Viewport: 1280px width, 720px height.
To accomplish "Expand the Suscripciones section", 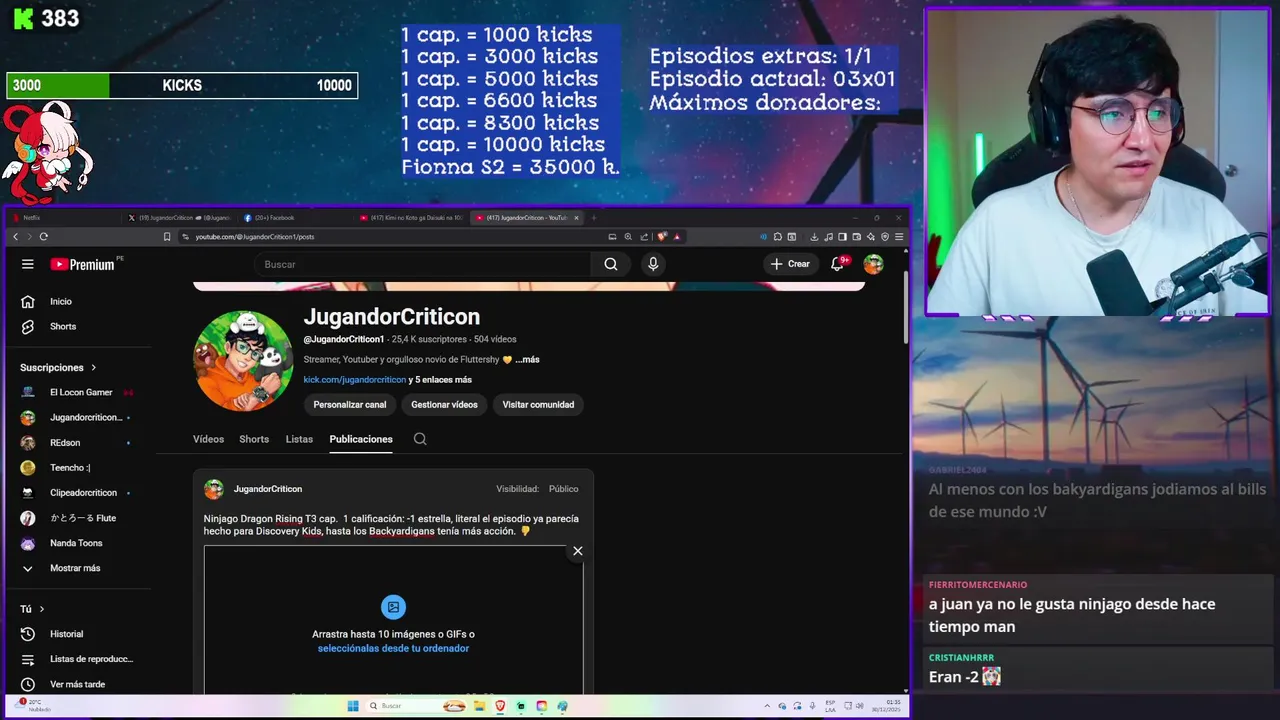I will [58, 367].
